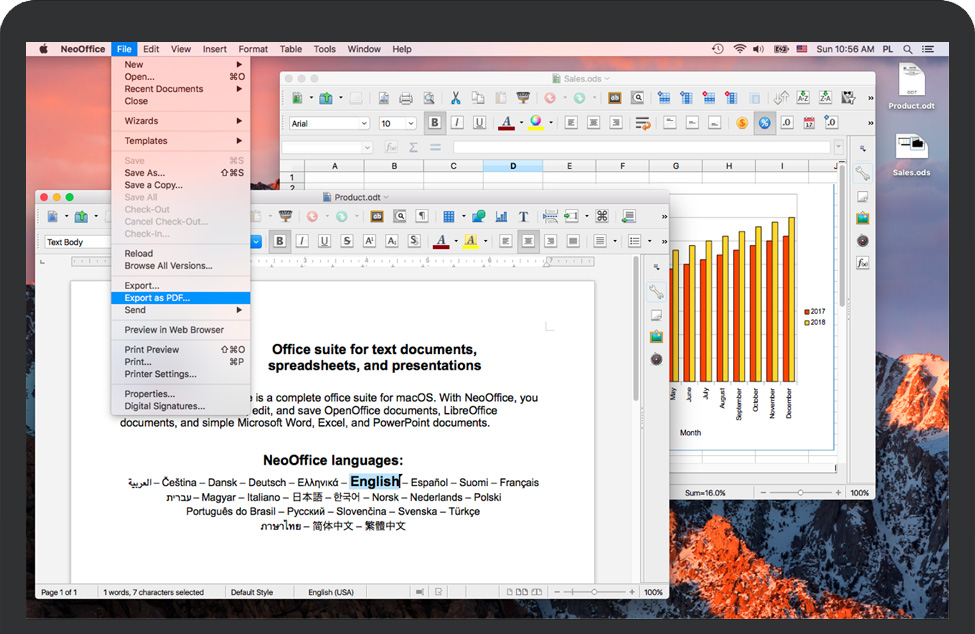Toggle Bold in the Product.odt formatting toolbar
Image resolution: width=975 pixels, height=634 pixels.
(x=280, y=241)
